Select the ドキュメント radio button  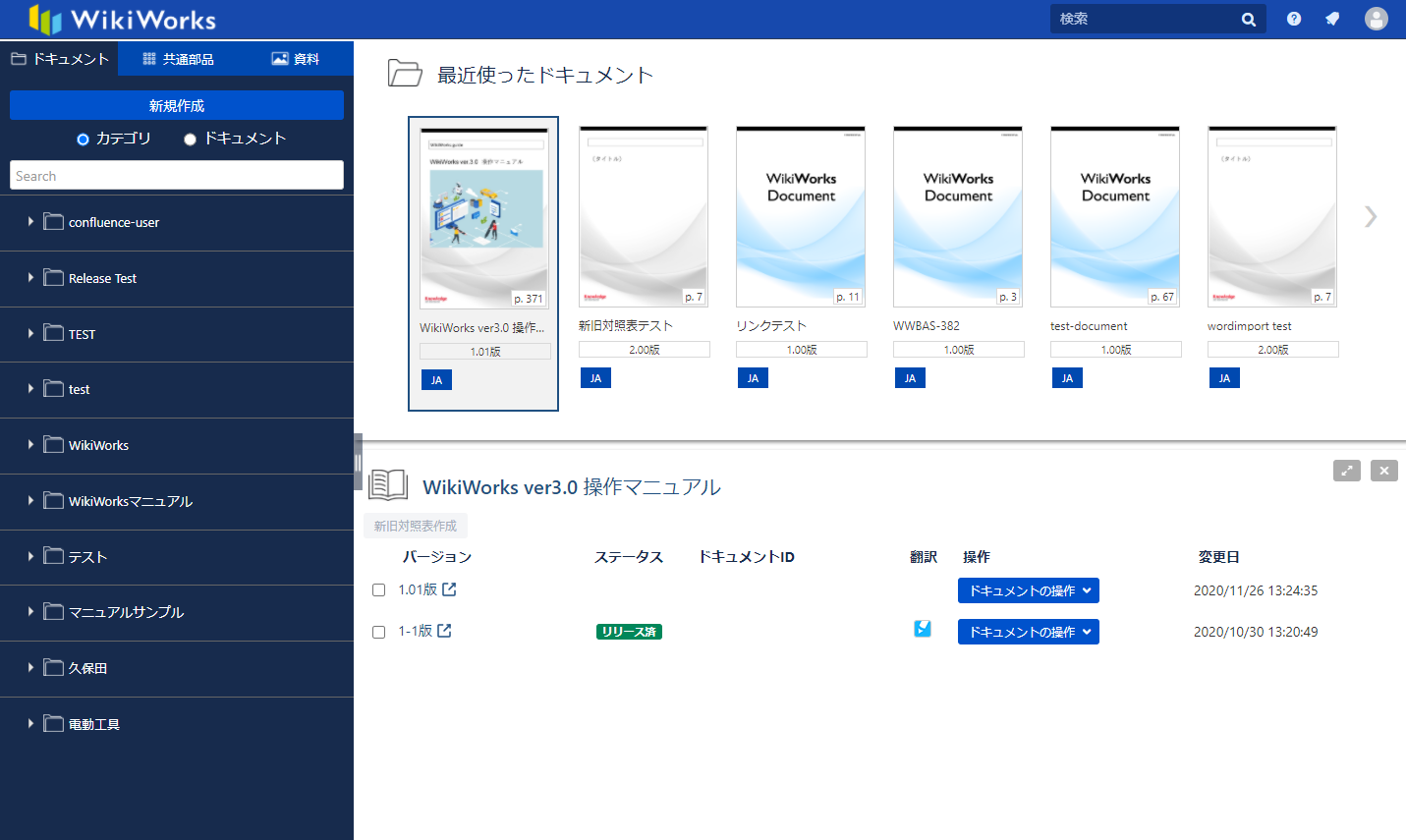[x=191, y=140]
